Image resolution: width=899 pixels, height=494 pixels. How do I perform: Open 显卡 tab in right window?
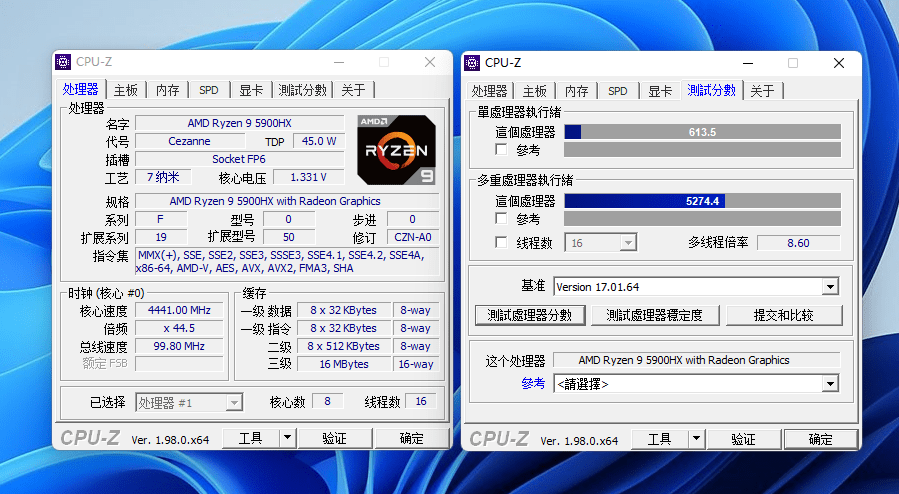tap(659, 91)
